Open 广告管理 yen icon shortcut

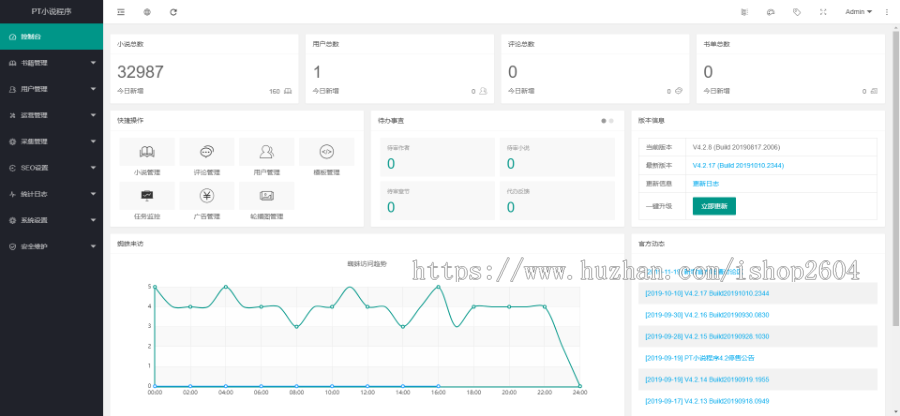207,196
